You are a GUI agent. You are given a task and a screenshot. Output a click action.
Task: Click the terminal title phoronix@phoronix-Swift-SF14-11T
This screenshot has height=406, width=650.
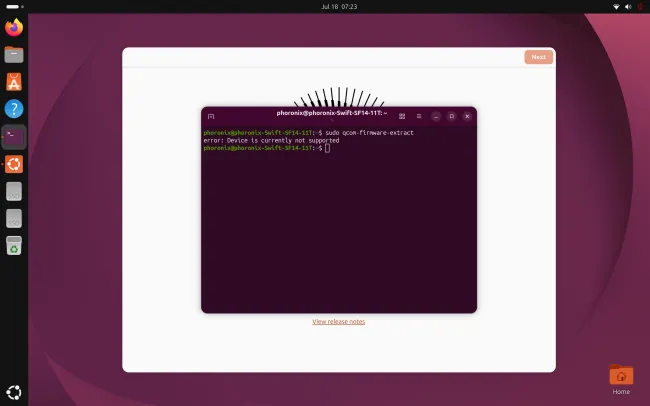(332, 113)
